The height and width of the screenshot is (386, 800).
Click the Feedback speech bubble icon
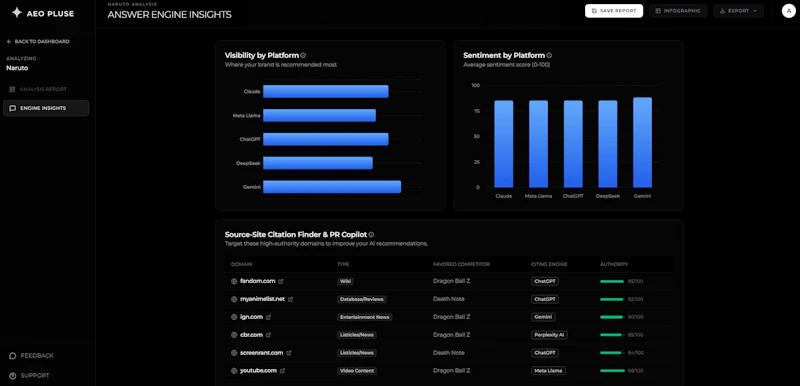pyautogui.click(x=13, y=355)
